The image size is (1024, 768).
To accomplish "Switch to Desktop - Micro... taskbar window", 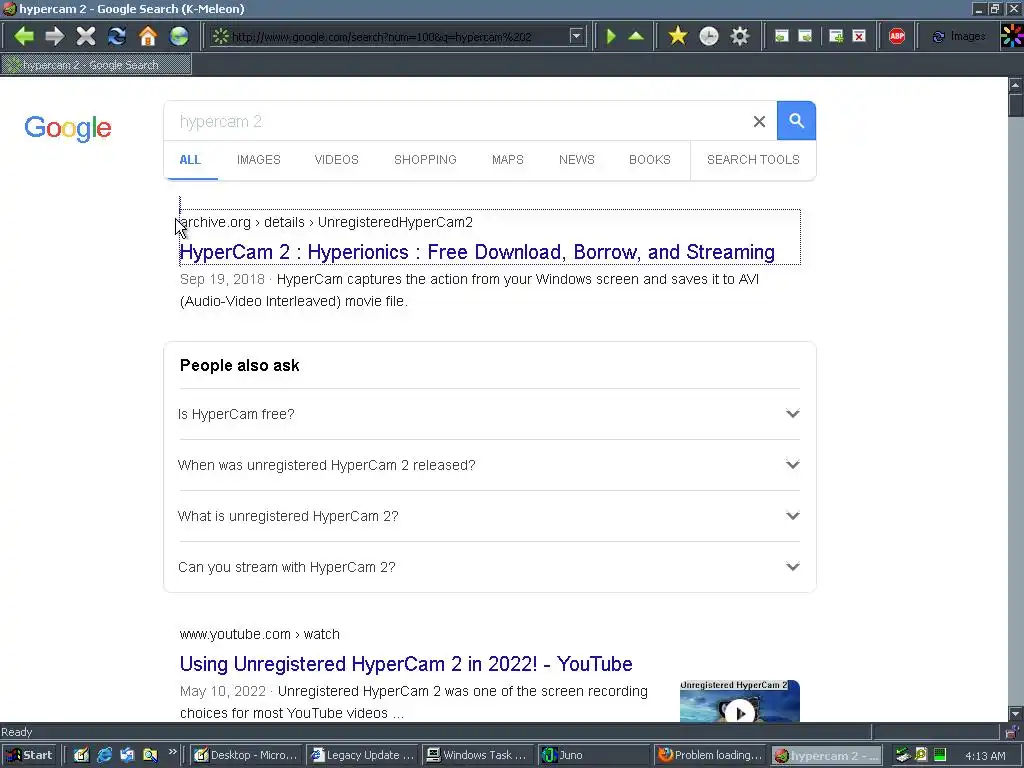I will [246, 755].
